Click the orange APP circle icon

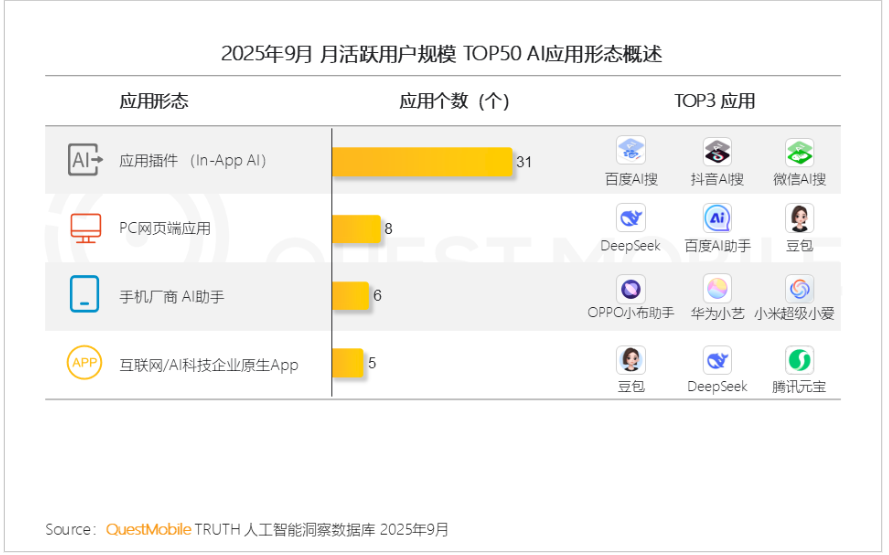(x=85, y=363)
